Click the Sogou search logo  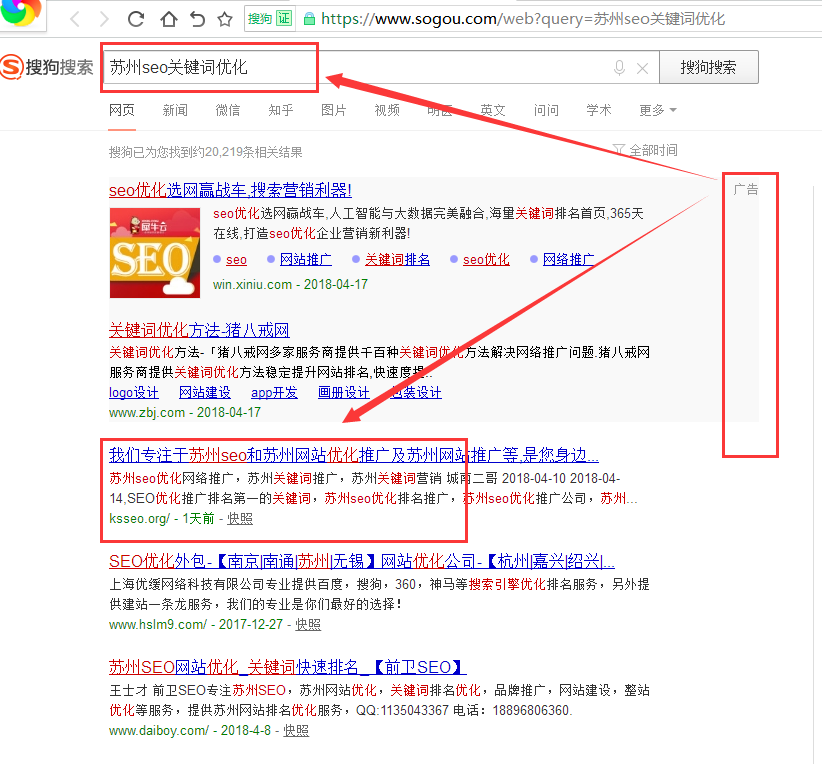point(47,68)
